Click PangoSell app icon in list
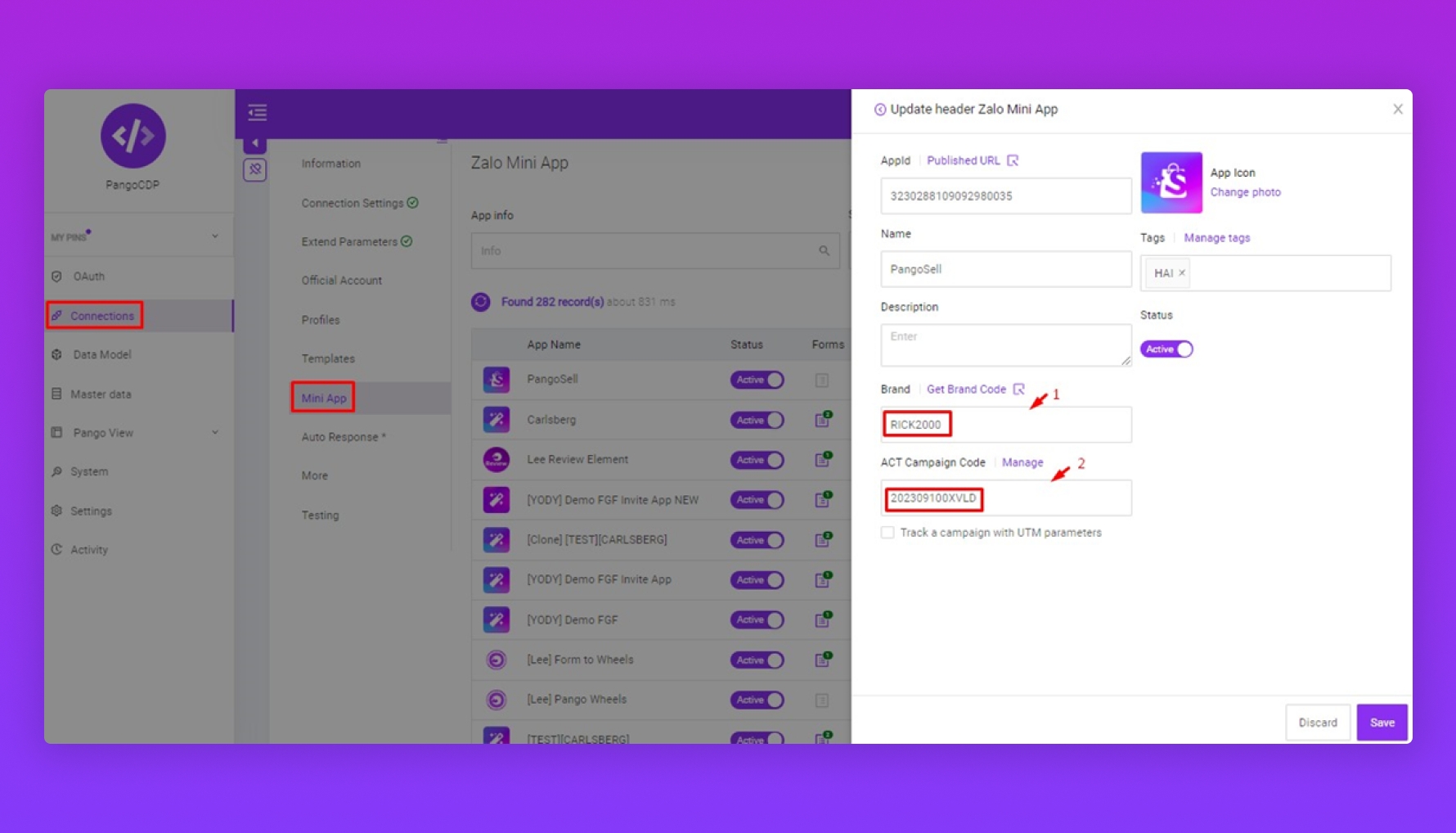 point(497,380)
